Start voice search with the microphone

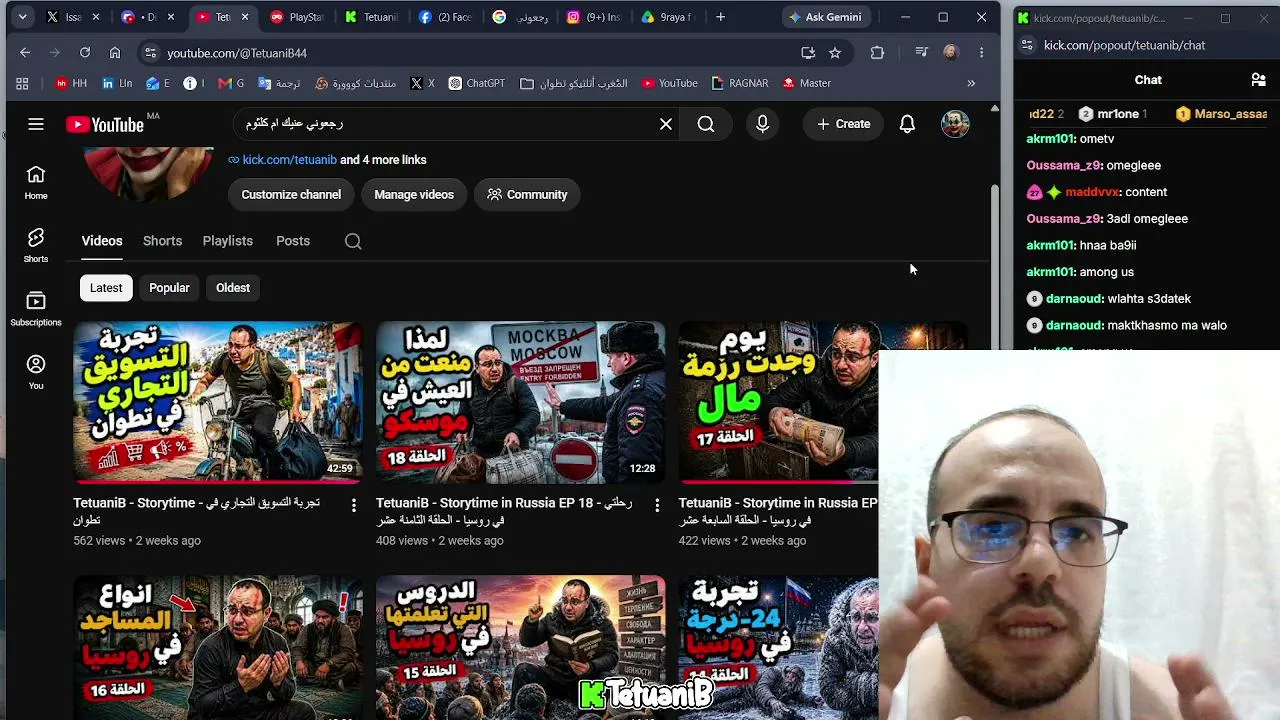coord(762,124)
